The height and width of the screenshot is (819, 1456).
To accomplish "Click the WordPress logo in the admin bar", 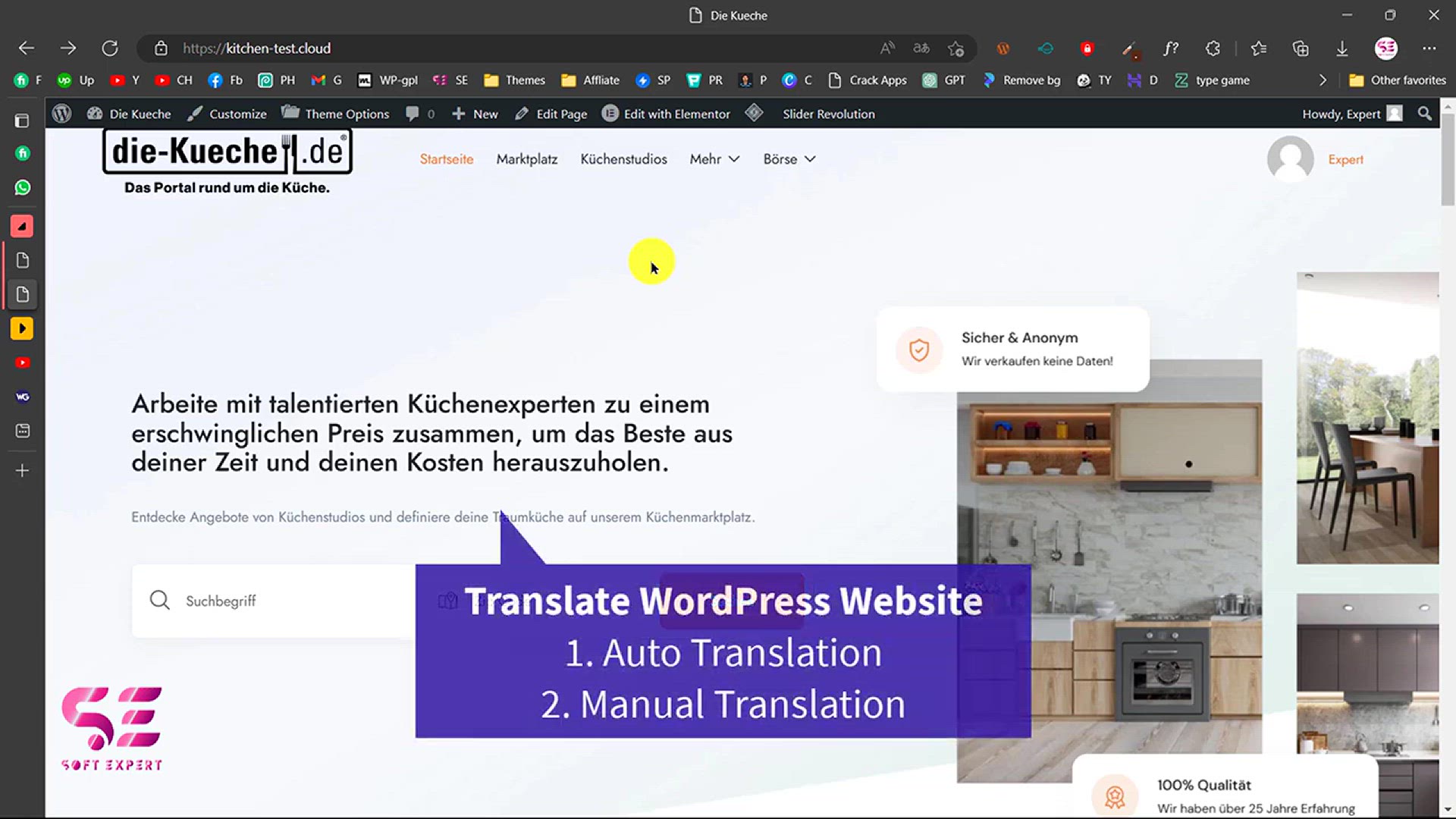I will [x=61, y=114].
